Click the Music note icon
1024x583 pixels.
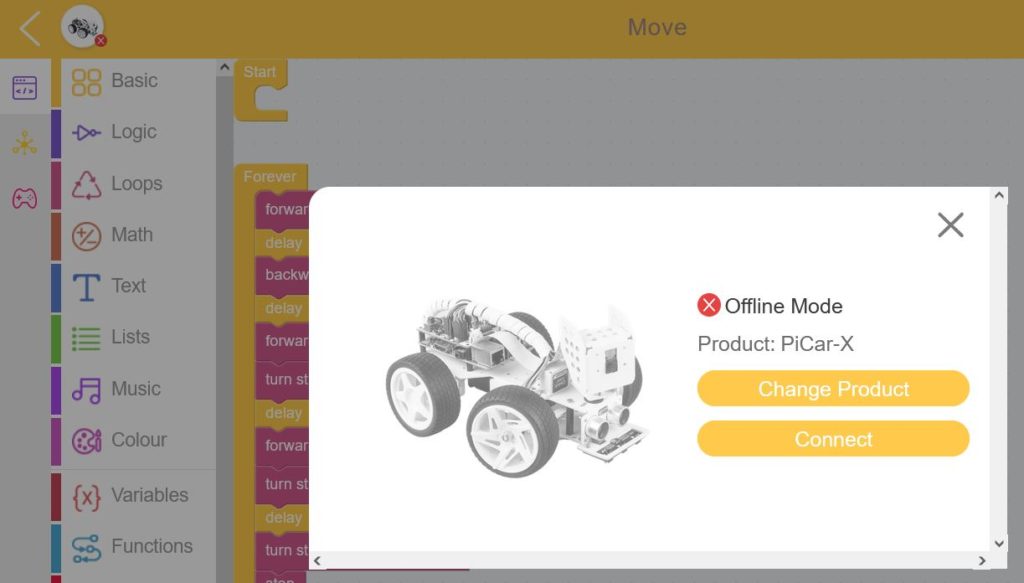click(86, 390)
